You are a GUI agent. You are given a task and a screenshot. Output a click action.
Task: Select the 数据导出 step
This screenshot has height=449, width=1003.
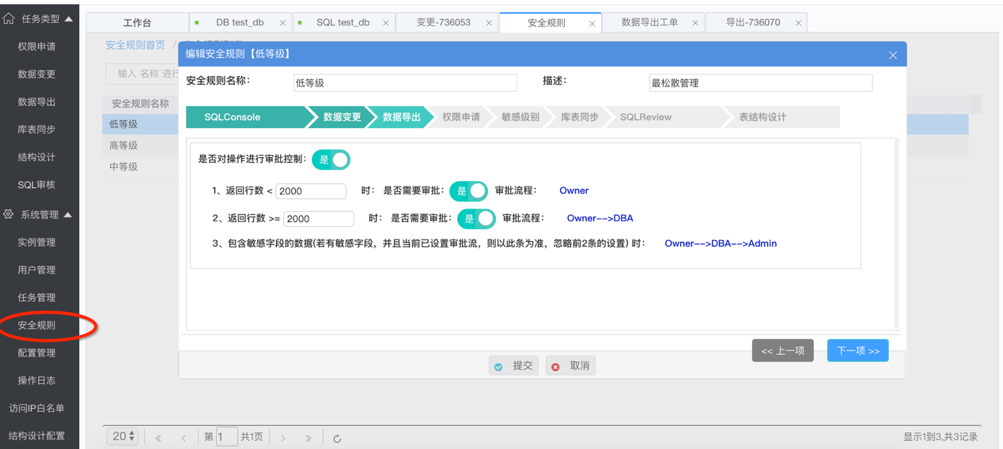point(401,118)
